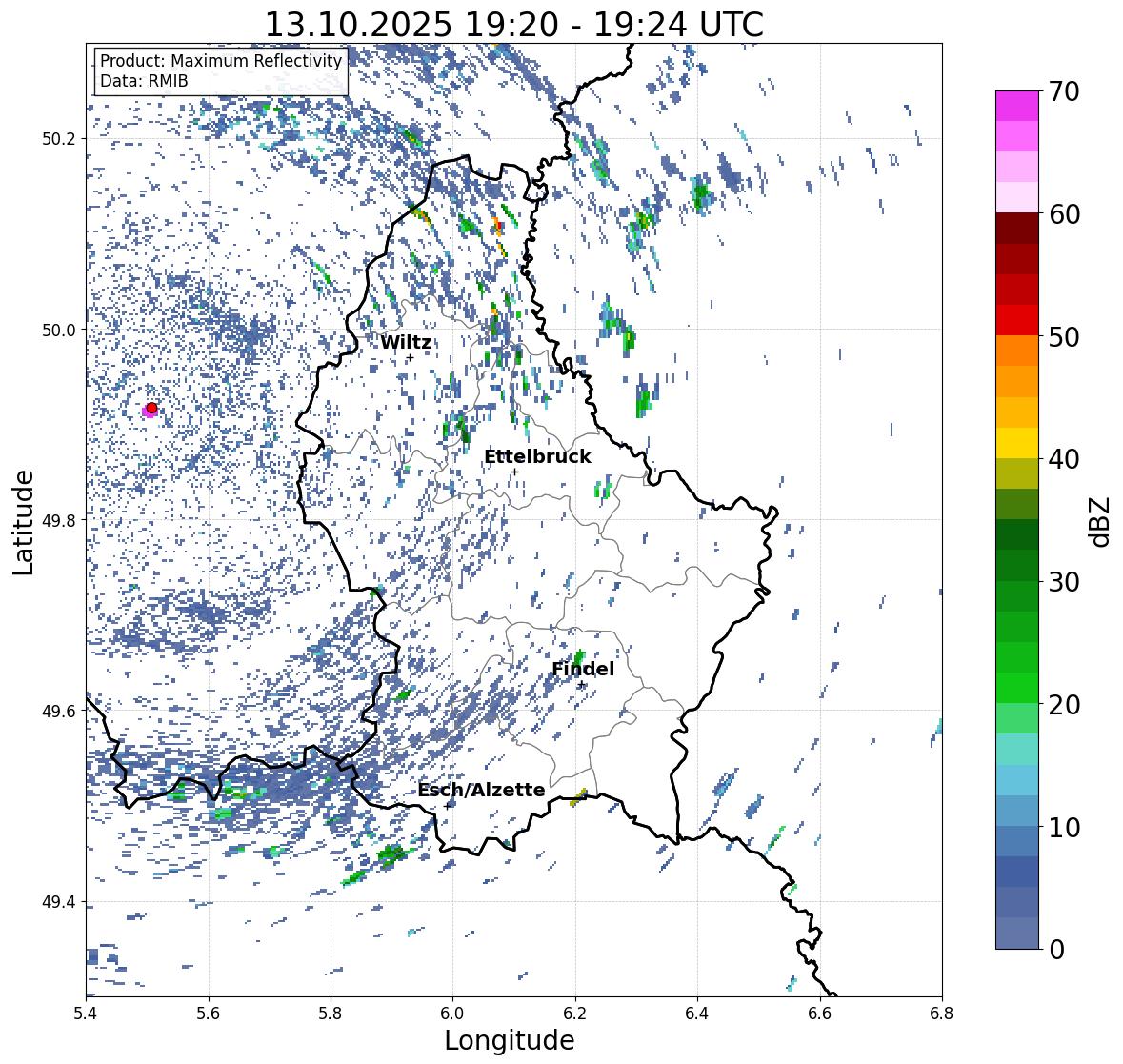
Task: Click the 30 tick label on the dBZ colorbar
Action: (x=1064, y=582)
